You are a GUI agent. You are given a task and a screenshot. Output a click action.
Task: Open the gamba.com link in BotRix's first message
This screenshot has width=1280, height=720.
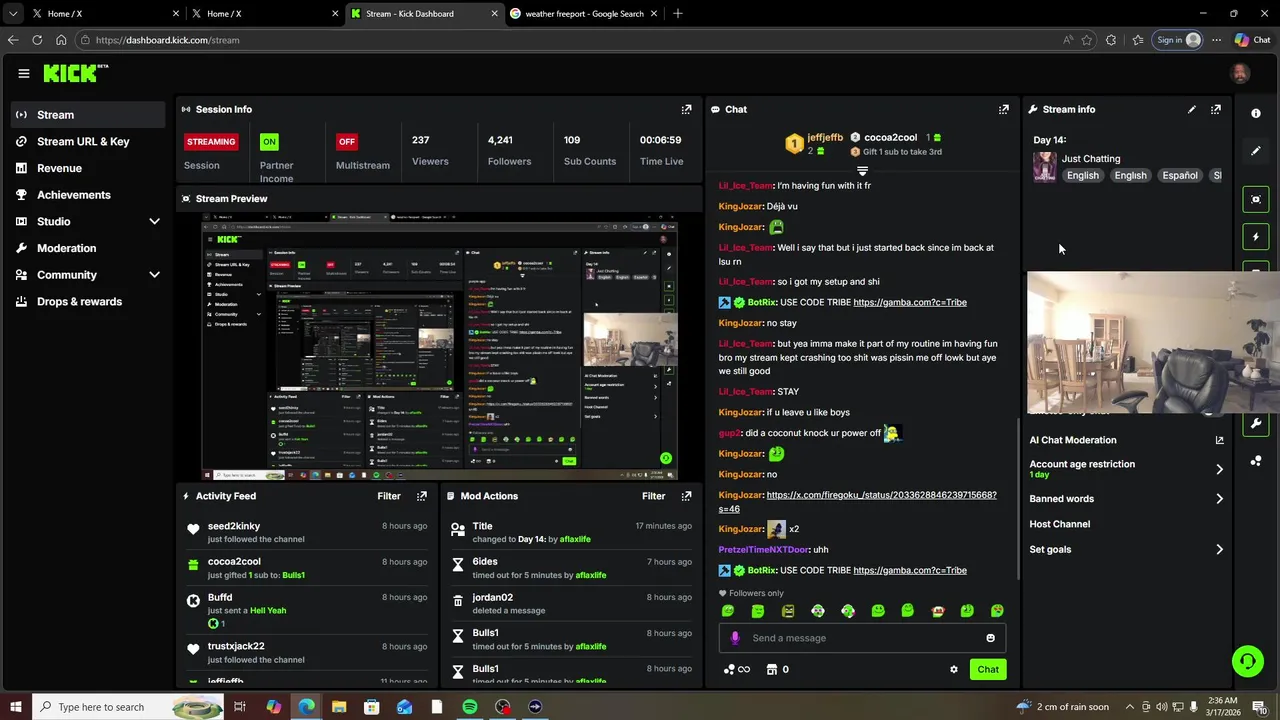click(x=910, y=302)
